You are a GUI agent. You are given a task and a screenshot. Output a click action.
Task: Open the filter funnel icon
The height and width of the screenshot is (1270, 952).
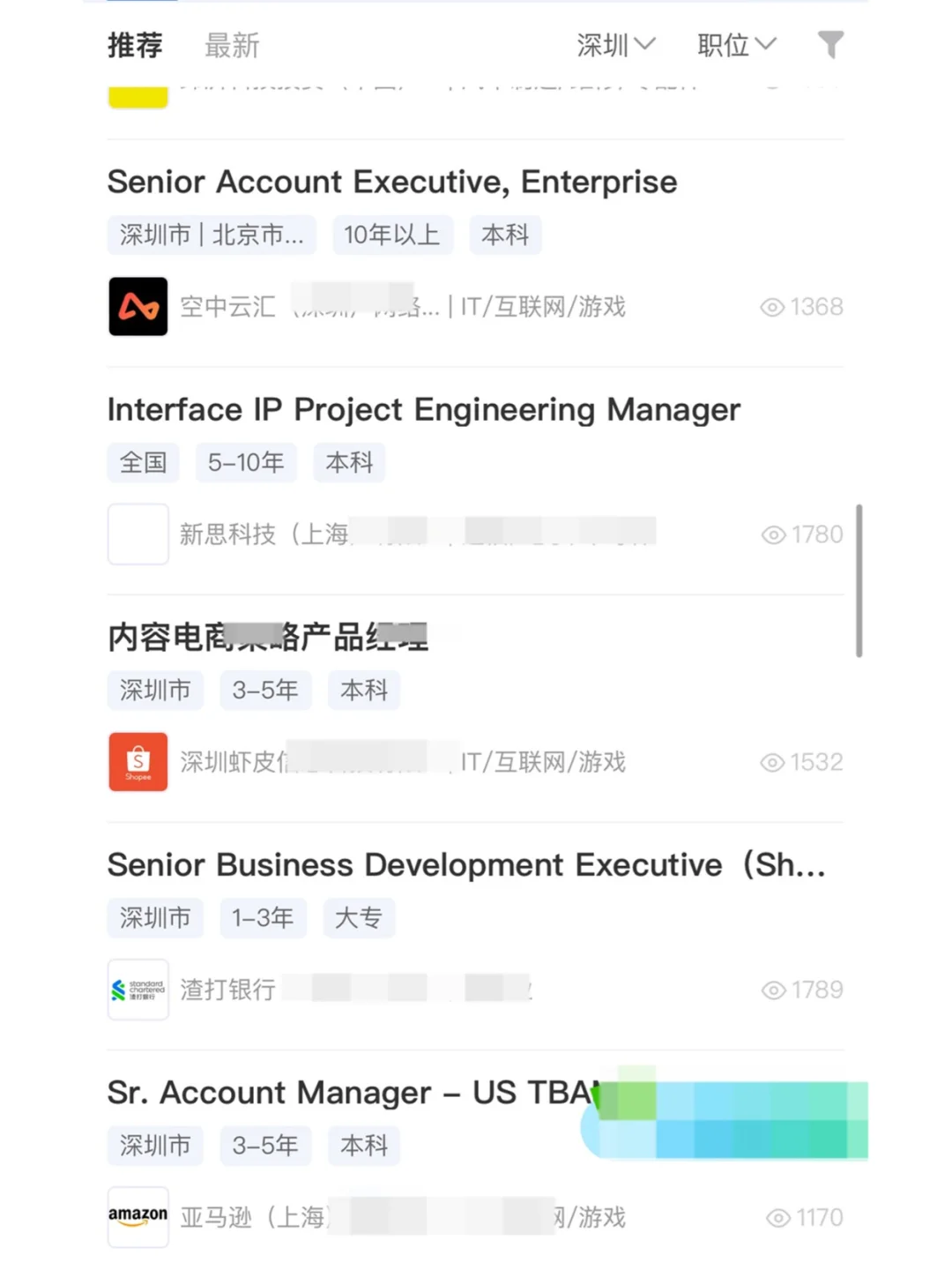point(830,44)
